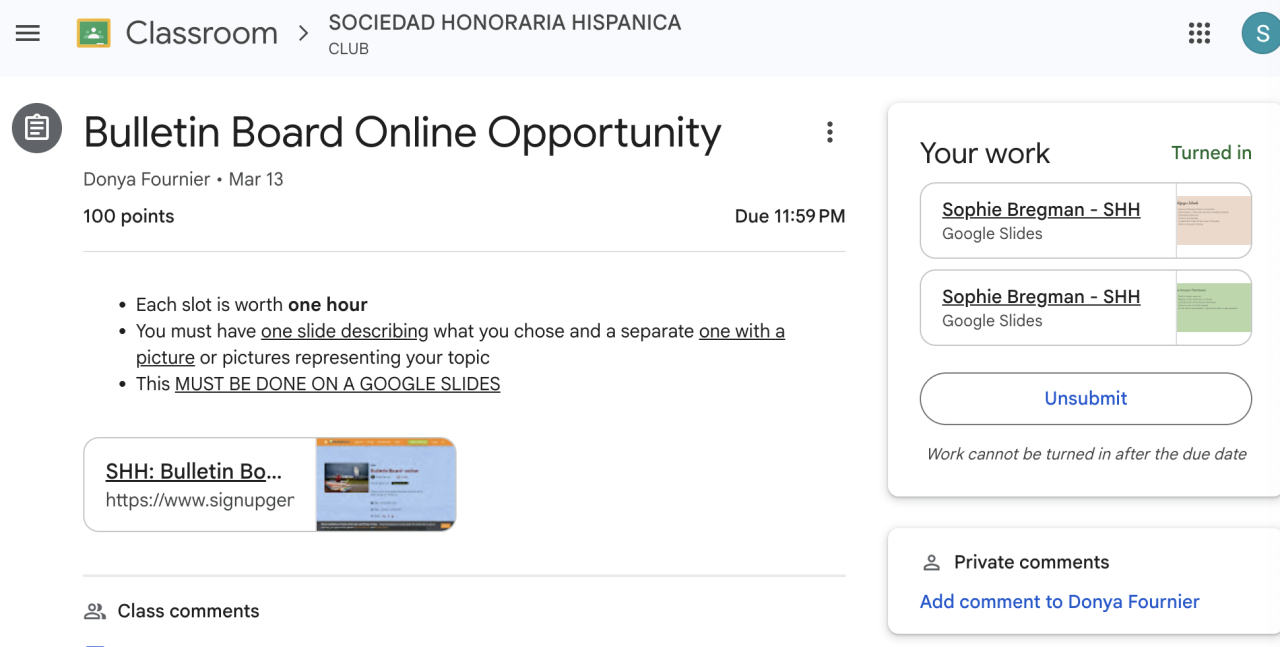The height and width of the screenshot is (647, 1280).
Task: Click the signup page preview thumbnail
Action: pos(386,484)
